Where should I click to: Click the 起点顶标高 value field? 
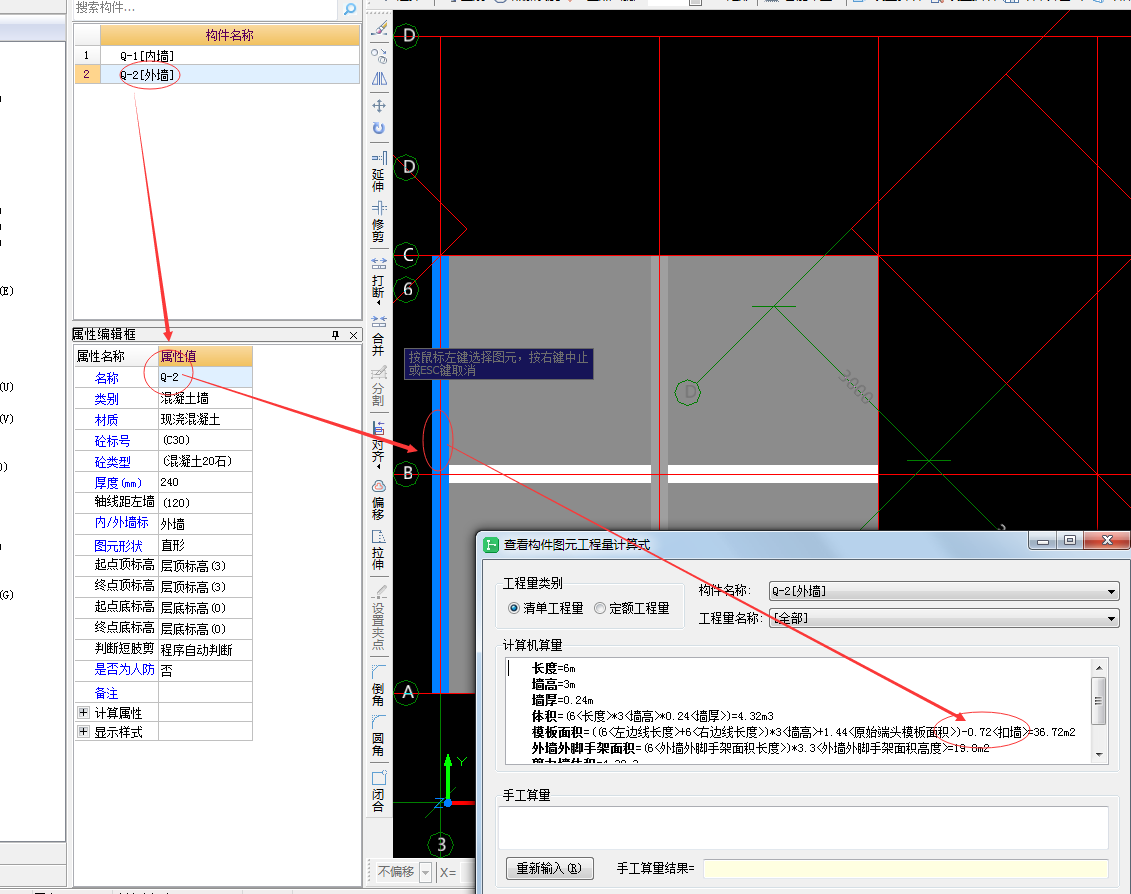(x=205, y=566)
